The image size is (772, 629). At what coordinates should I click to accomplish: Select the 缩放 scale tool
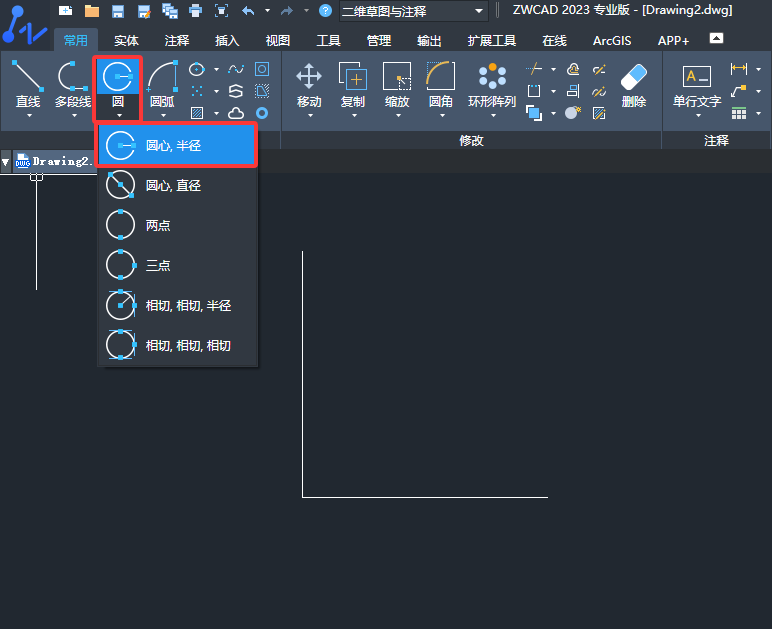397,85
